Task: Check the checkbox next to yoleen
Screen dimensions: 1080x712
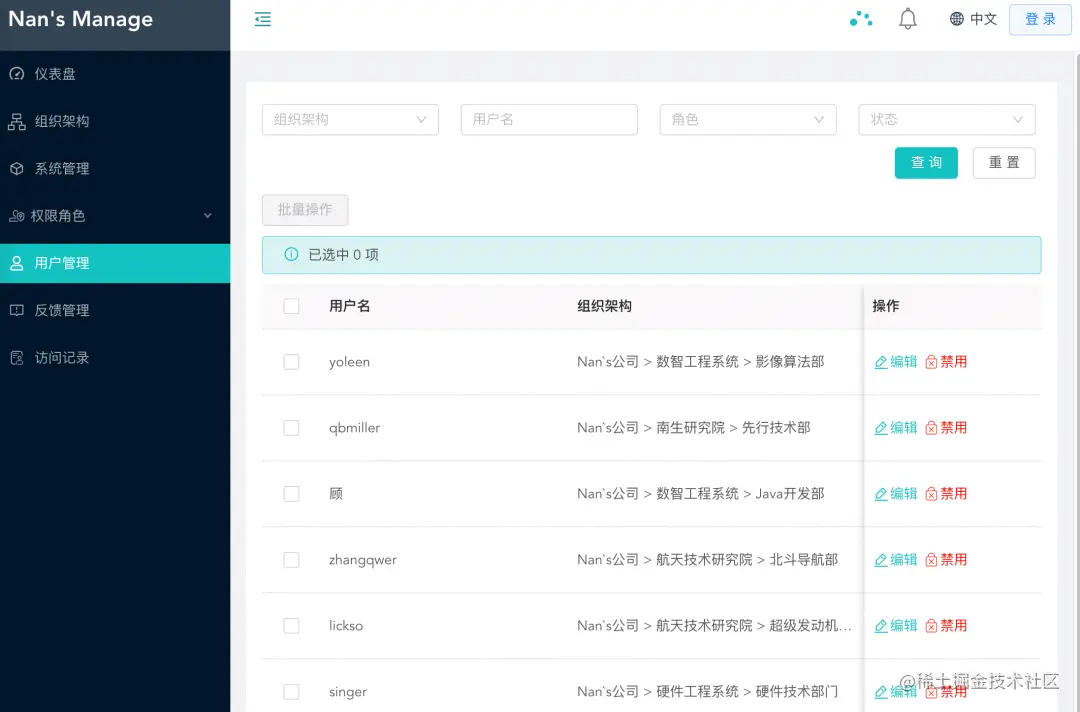Action: (x=291, y=362)
